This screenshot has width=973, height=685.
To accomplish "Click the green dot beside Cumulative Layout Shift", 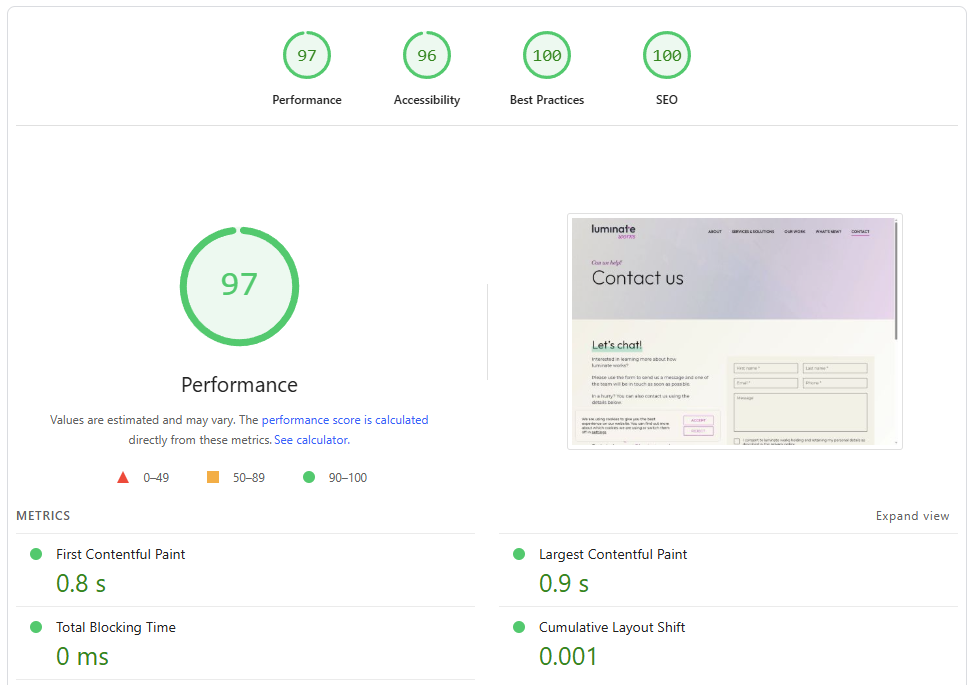I will click(x=518, y=627).
